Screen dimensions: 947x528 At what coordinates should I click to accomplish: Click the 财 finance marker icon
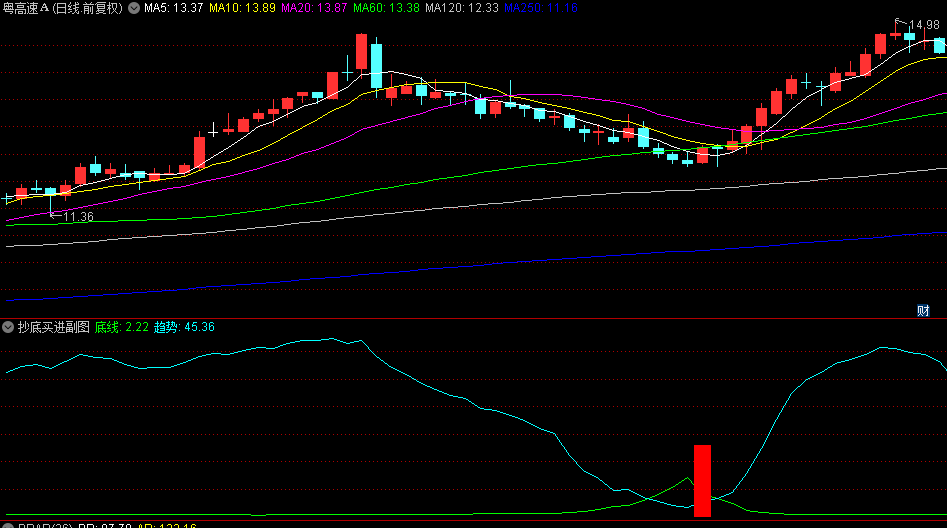(923, 311)
